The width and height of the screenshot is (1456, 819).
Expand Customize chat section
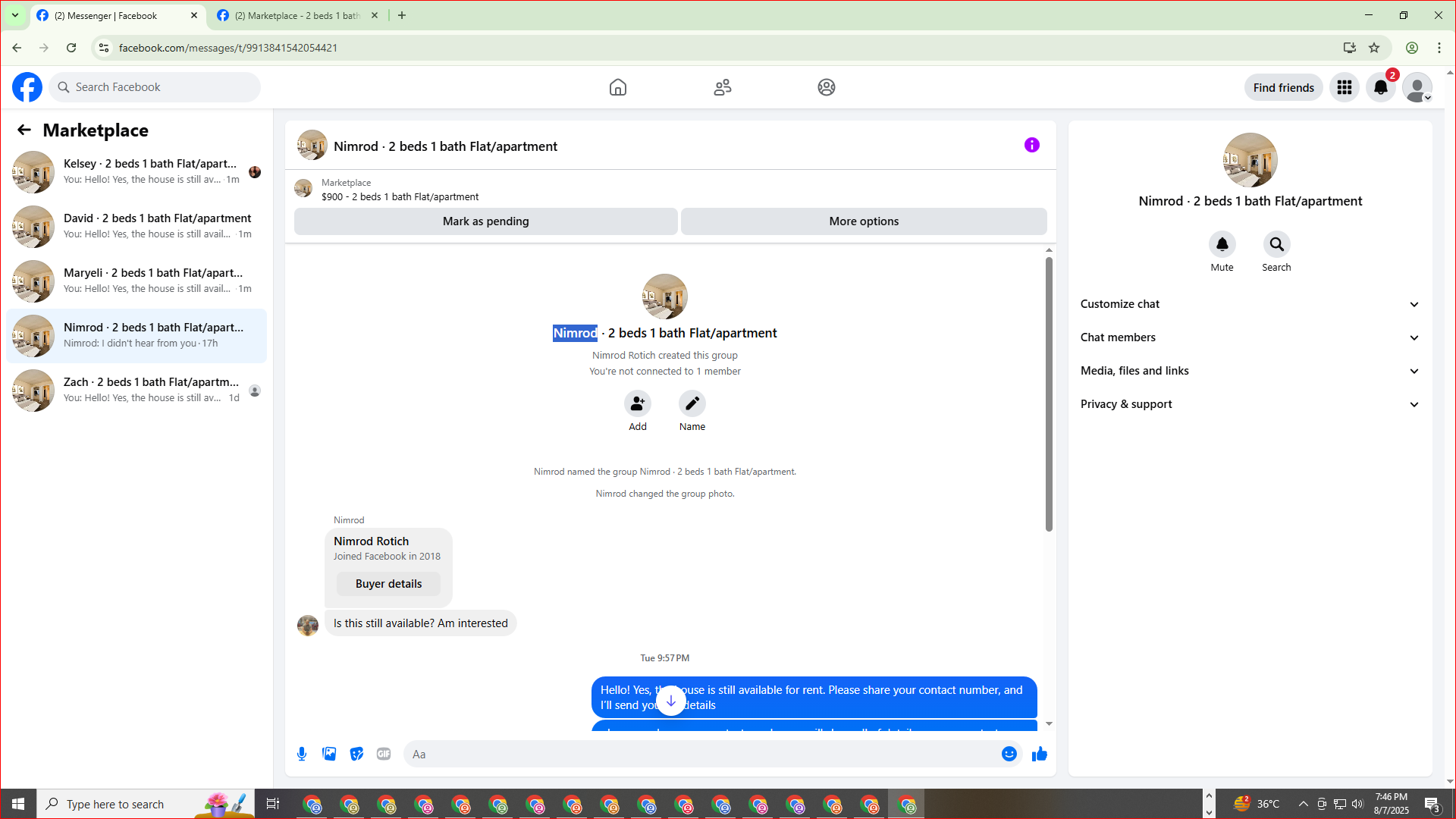click(1250, 304)
